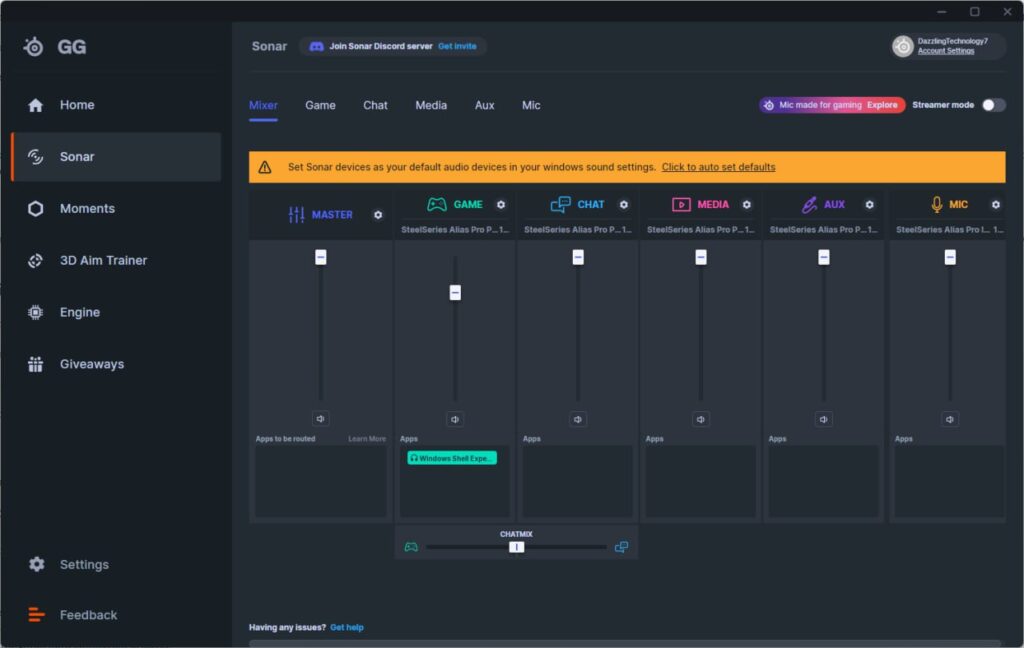Click to auto set defaults link
Viewport: 1024px width, 648px height.
click(x=718, y=167)
